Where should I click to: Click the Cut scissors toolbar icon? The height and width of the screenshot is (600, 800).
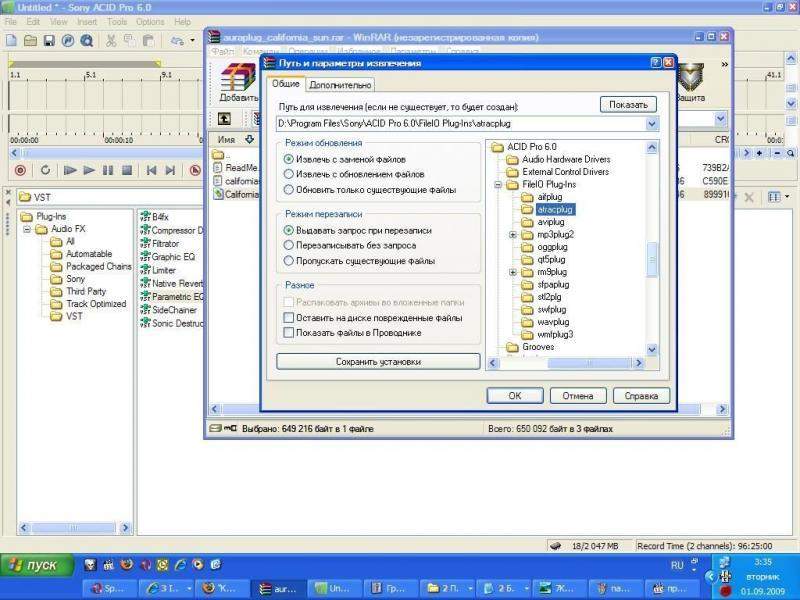click(x=112, y=41)
